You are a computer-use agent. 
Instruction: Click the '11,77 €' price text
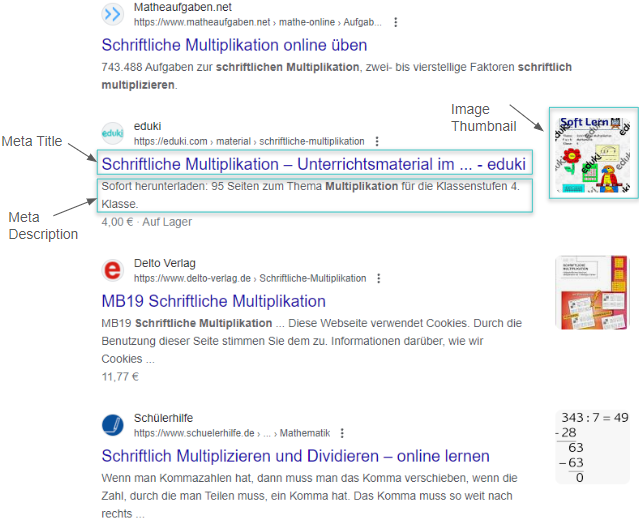[x=120, y=377]
